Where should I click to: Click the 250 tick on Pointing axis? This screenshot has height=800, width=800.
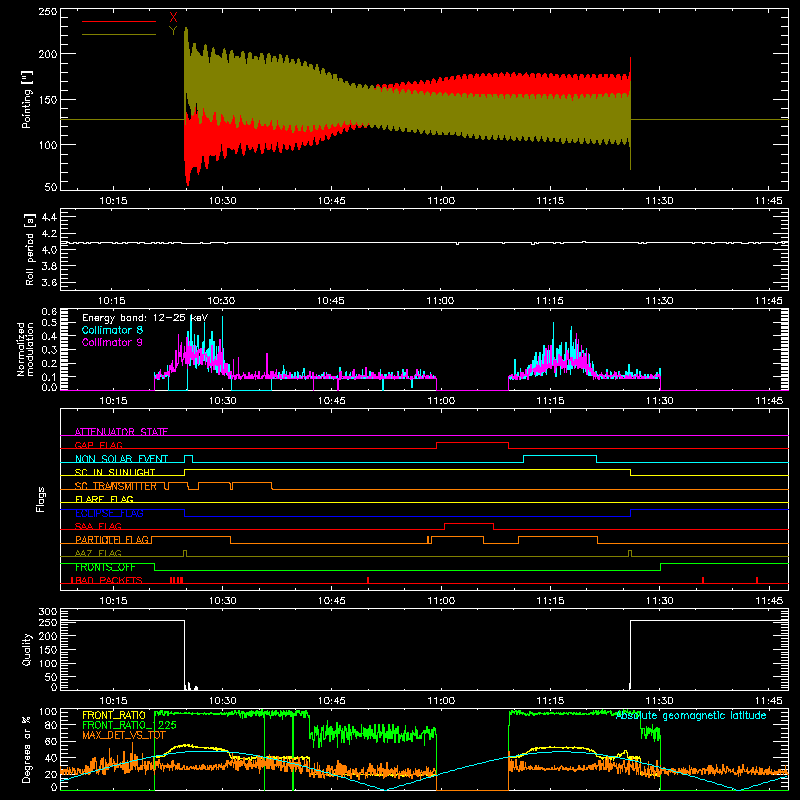[48, 12]
